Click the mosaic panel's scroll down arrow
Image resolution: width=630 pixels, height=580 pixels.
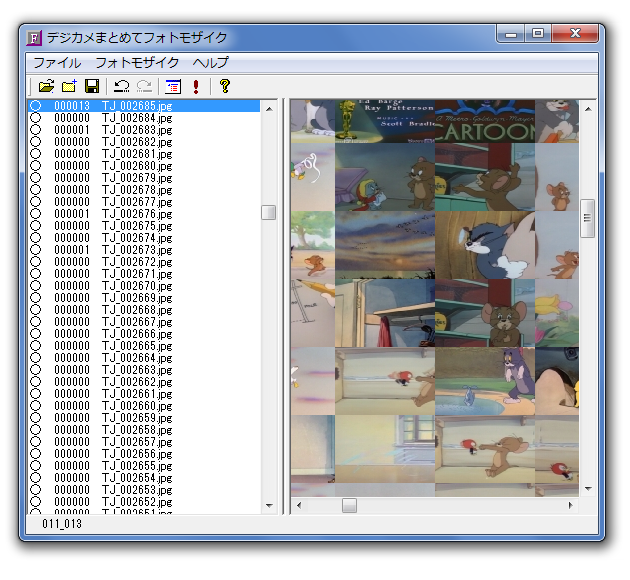(x=588, y=489)
